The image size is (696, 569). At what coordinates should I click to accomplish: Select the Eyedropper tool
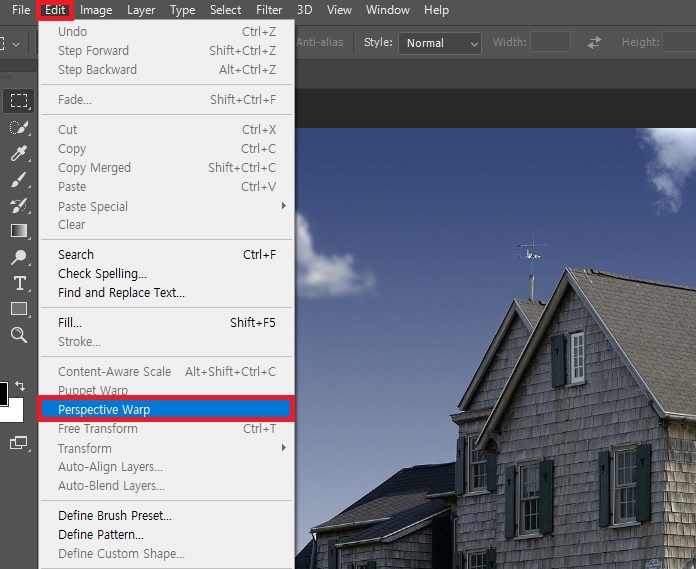tap(19, 154)
